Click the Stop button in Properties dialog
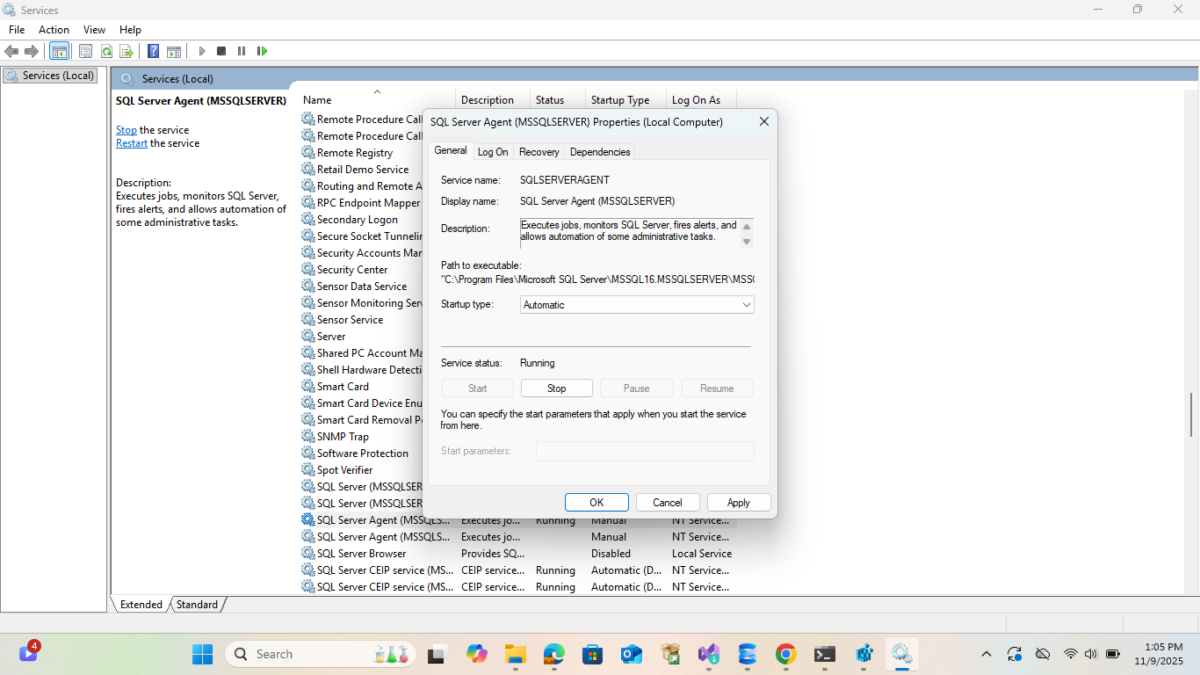The height and width of the screenshot is (675, 1200). click(x=557, y=388)
